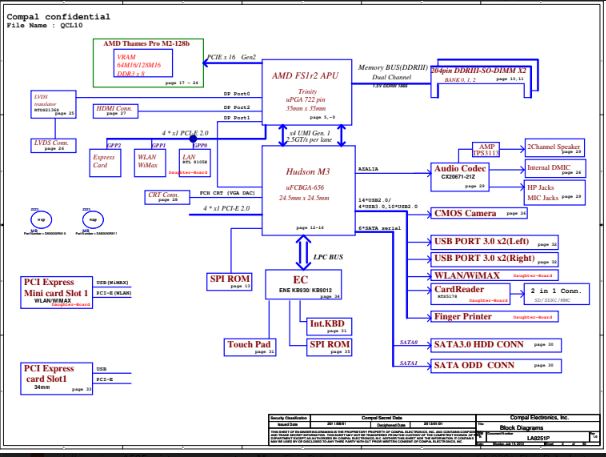
Task: Select the Finger Printer box
Action: point(494,317)
